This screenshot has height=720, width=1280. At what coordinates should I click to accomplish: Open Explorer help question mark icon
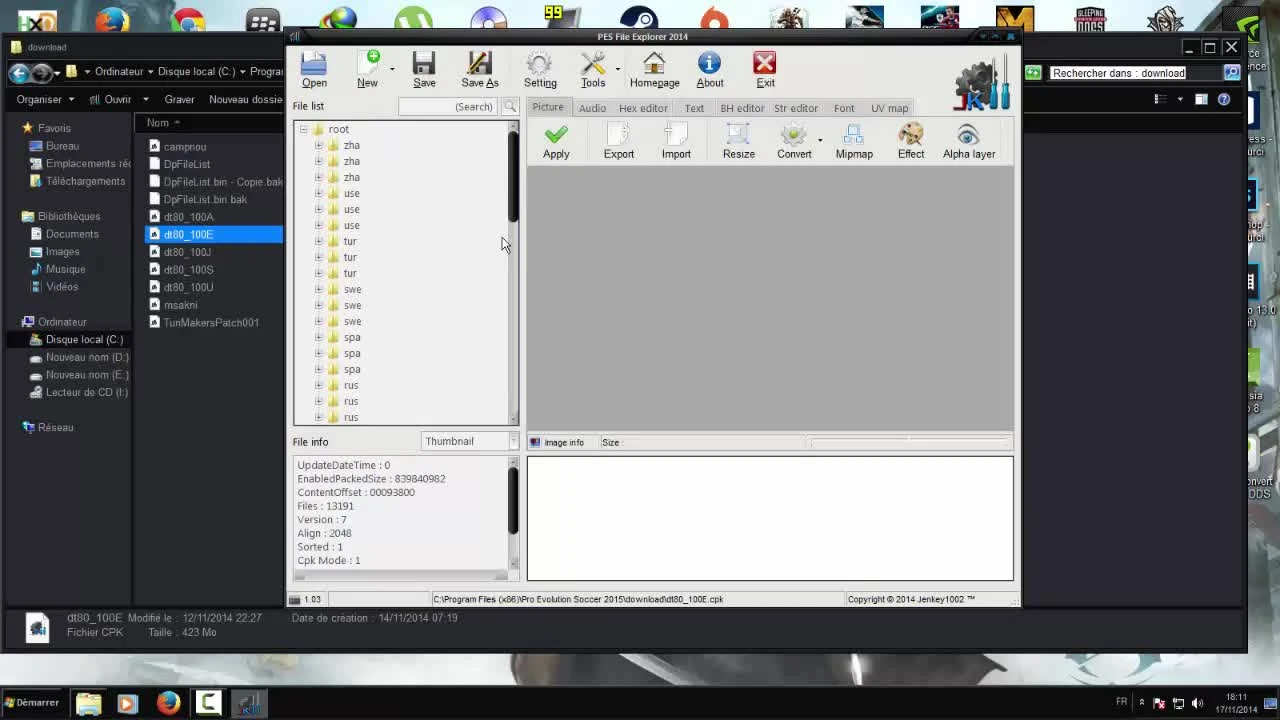(x=1223, y=99)
